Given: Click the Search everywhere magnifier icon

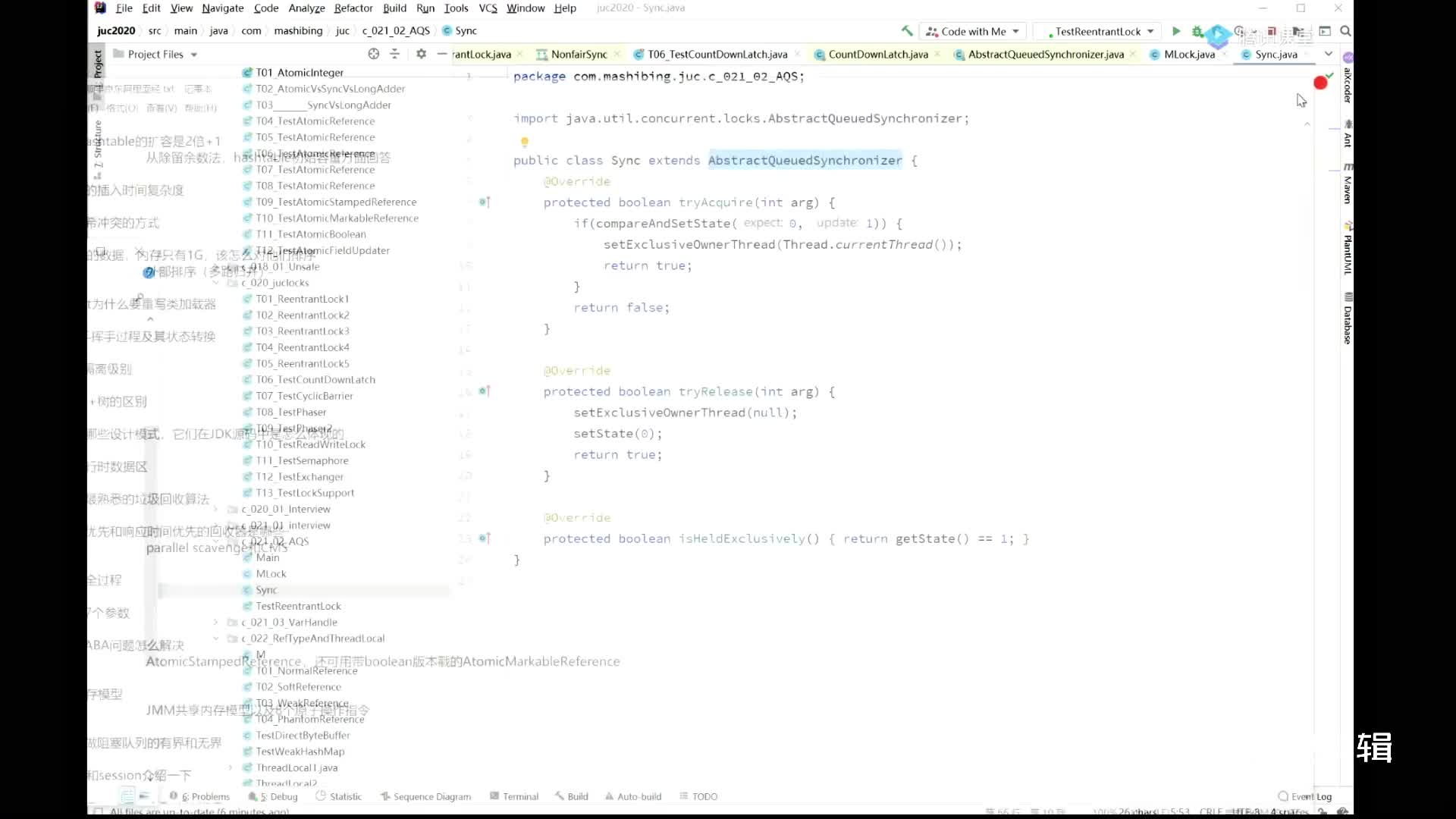Looking at the screenshot, I should point(1345,31).
